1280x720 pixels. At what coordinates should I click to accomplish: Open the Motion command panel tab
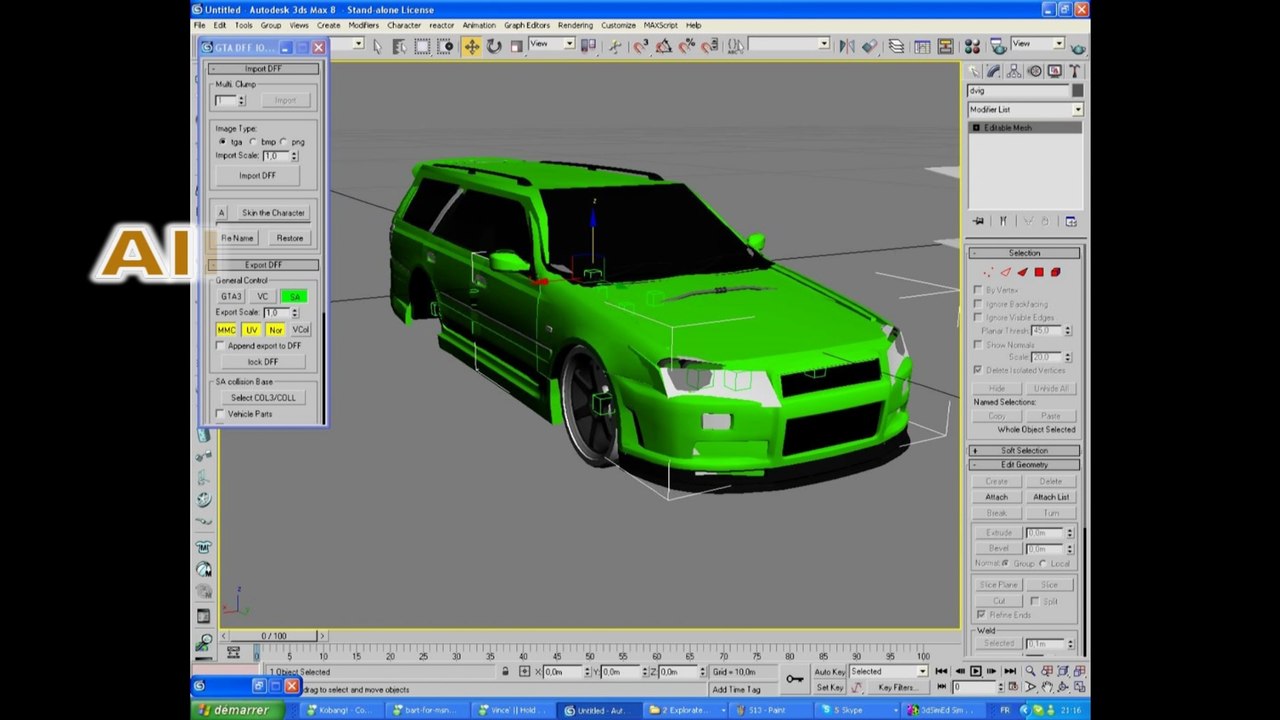(1034, 71)
